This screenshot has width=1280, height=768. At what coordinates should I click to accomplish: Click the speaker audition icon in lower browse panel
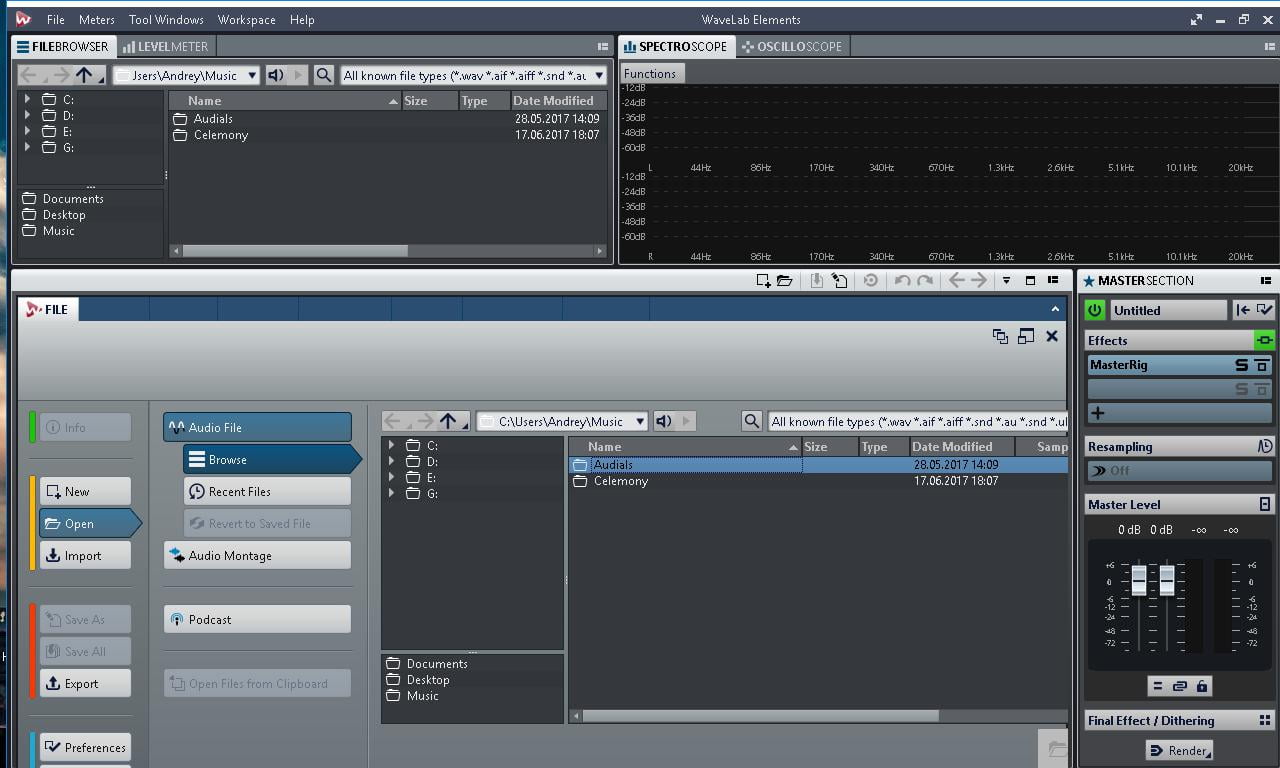(664, 421)
